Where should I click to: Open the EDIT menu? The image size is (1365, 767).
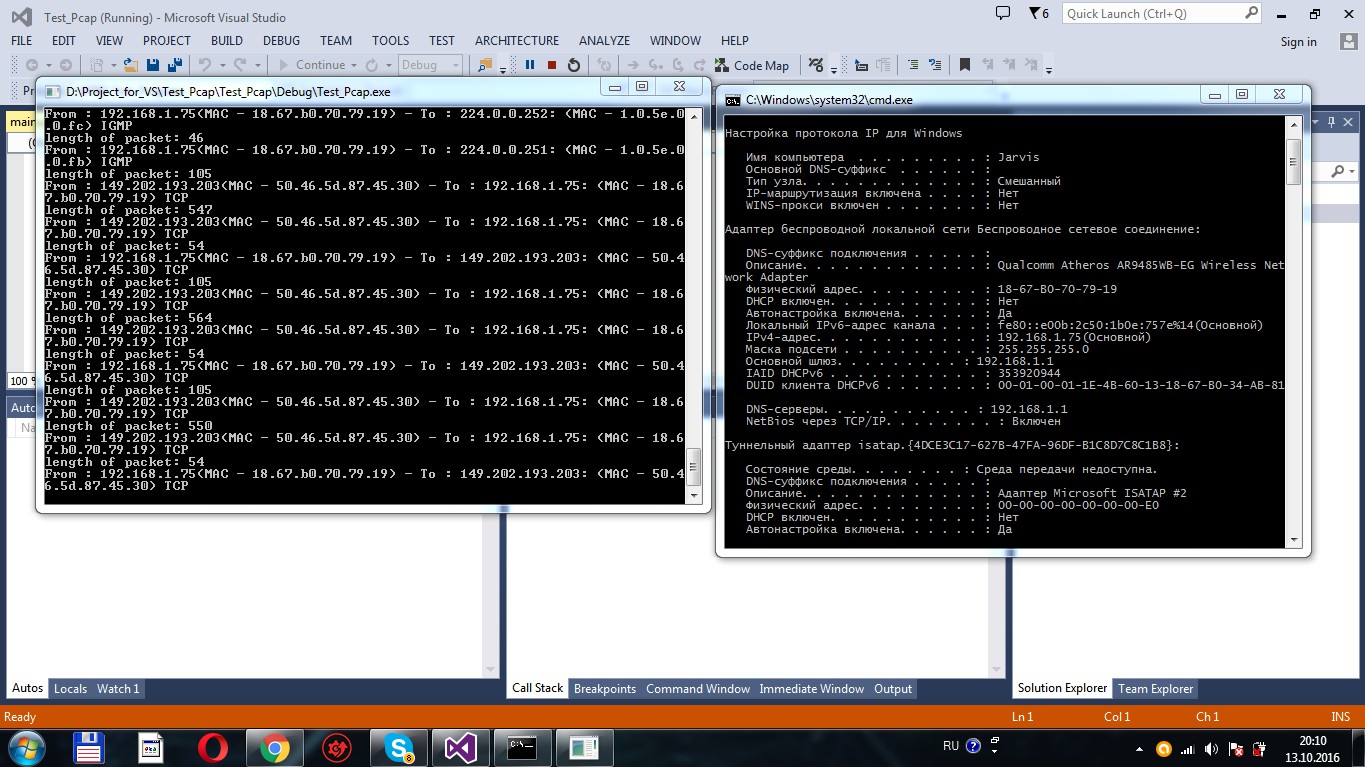tap(64, 41)
